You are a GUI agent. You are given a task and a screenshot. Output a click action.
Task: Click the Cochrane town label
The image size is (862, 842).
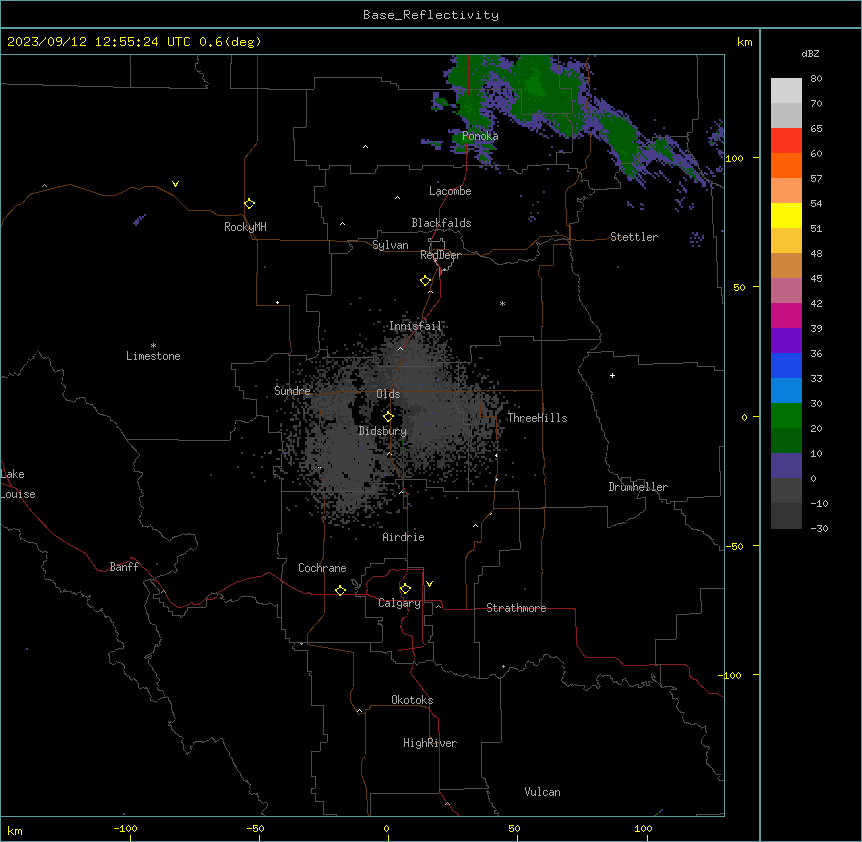(x=322, y=568)
